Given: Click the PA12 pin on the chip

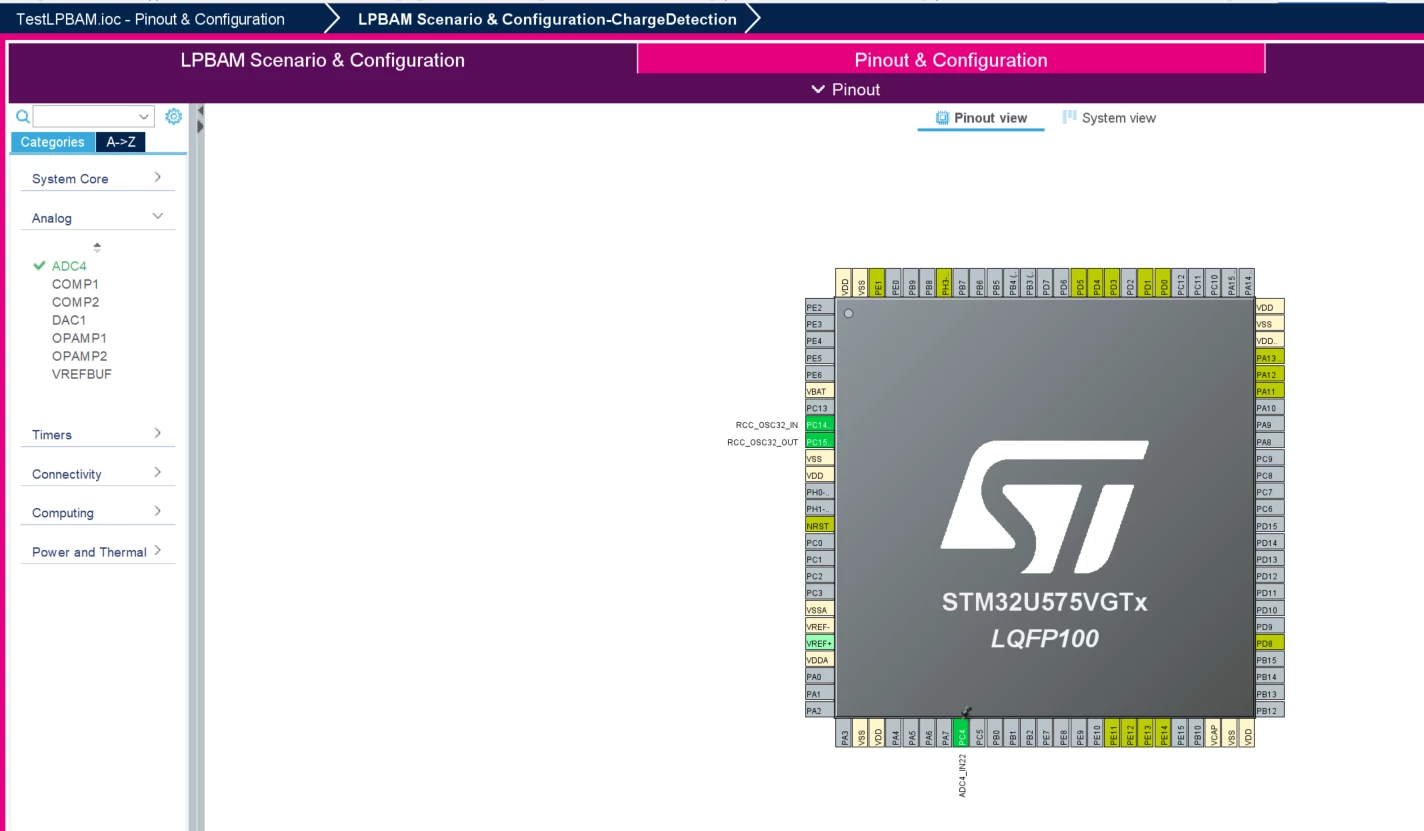Looking at the screenshot, I should tap(1270, 375).
